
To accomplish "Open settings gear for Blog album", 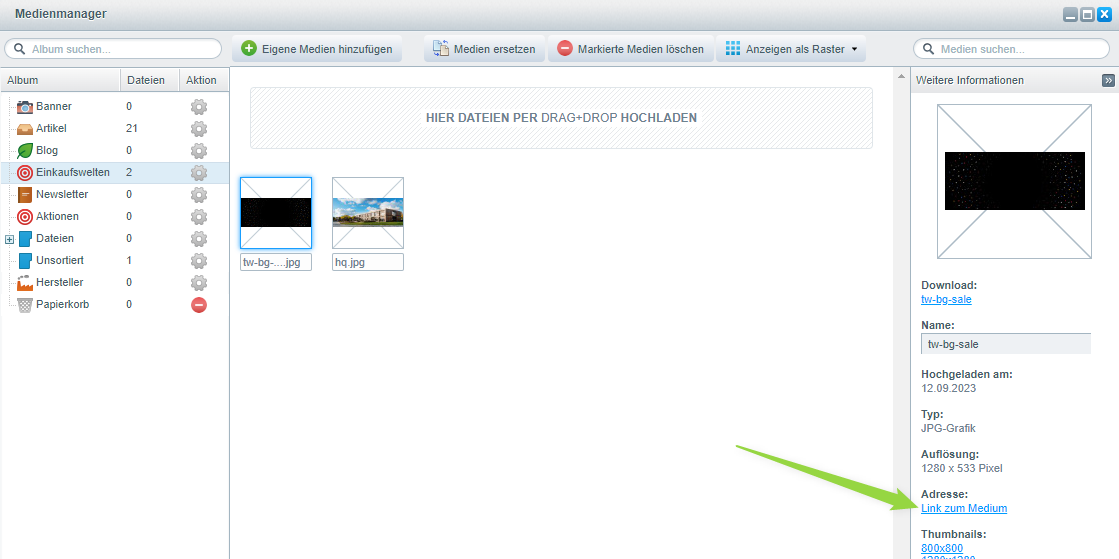I will click(198, 151).
